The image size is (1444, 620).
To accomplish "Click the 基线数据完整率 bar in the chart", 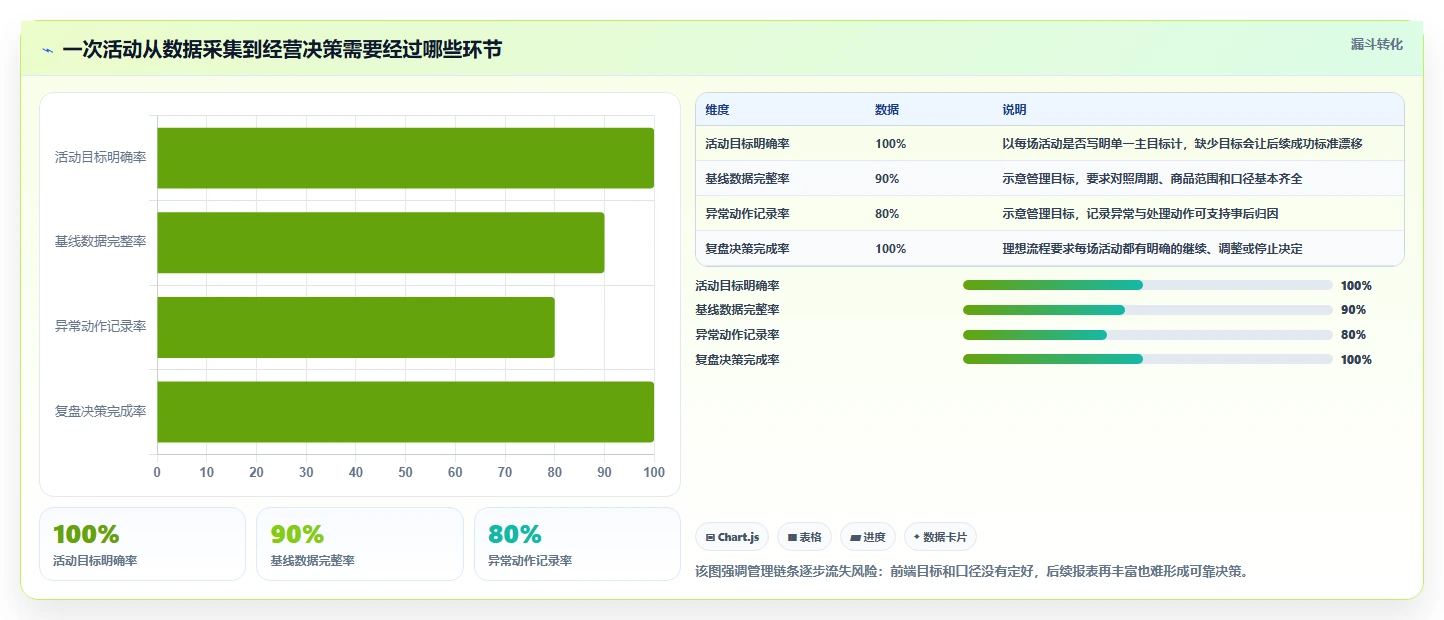I will click(x=380, y=242).
